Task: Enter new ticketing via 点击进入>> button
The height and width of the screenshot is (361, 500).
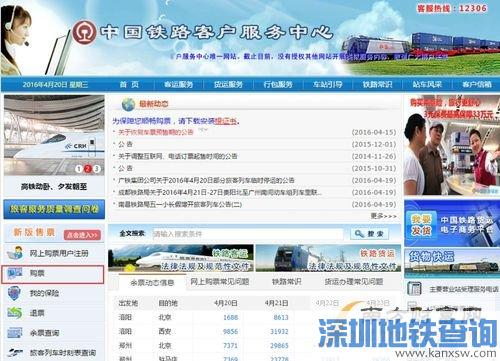Action: 82,235
